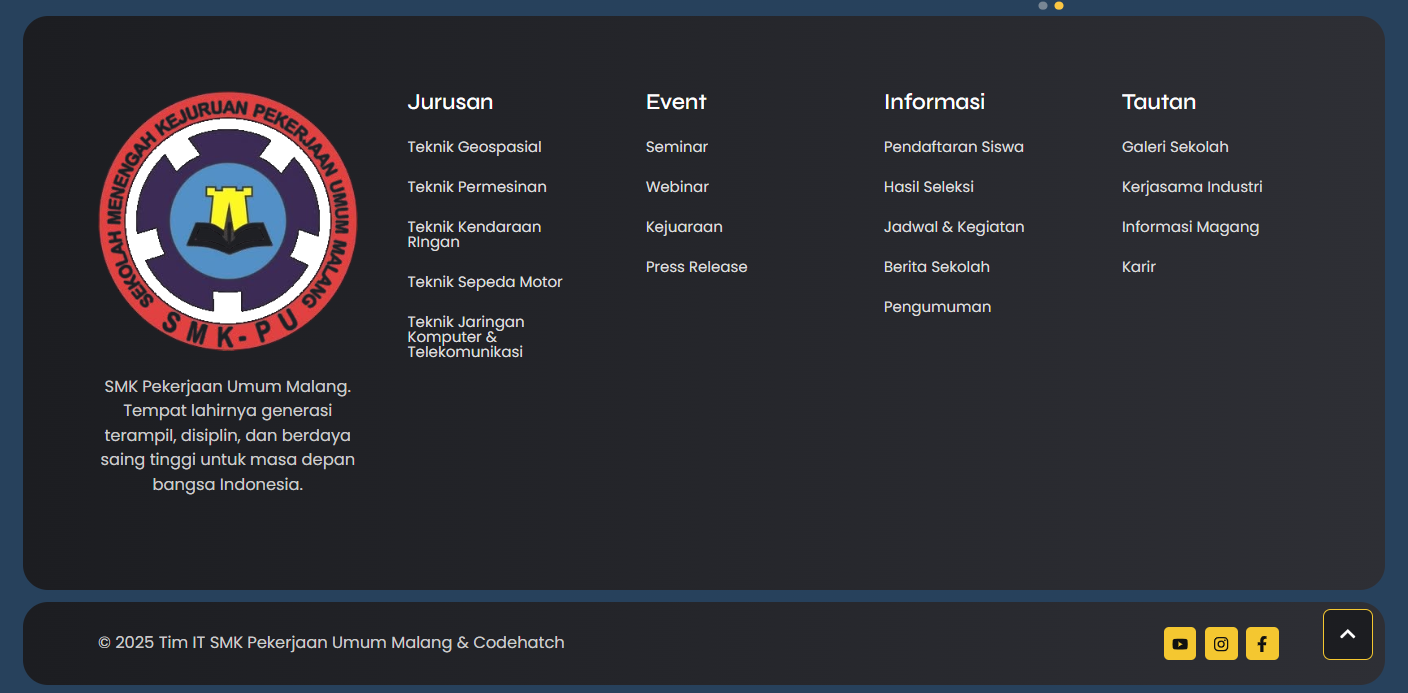The height and width of the screenshot is (693, 1408).
Task: Open the Facebook social icon
Action: click(x=1262, y=644)
